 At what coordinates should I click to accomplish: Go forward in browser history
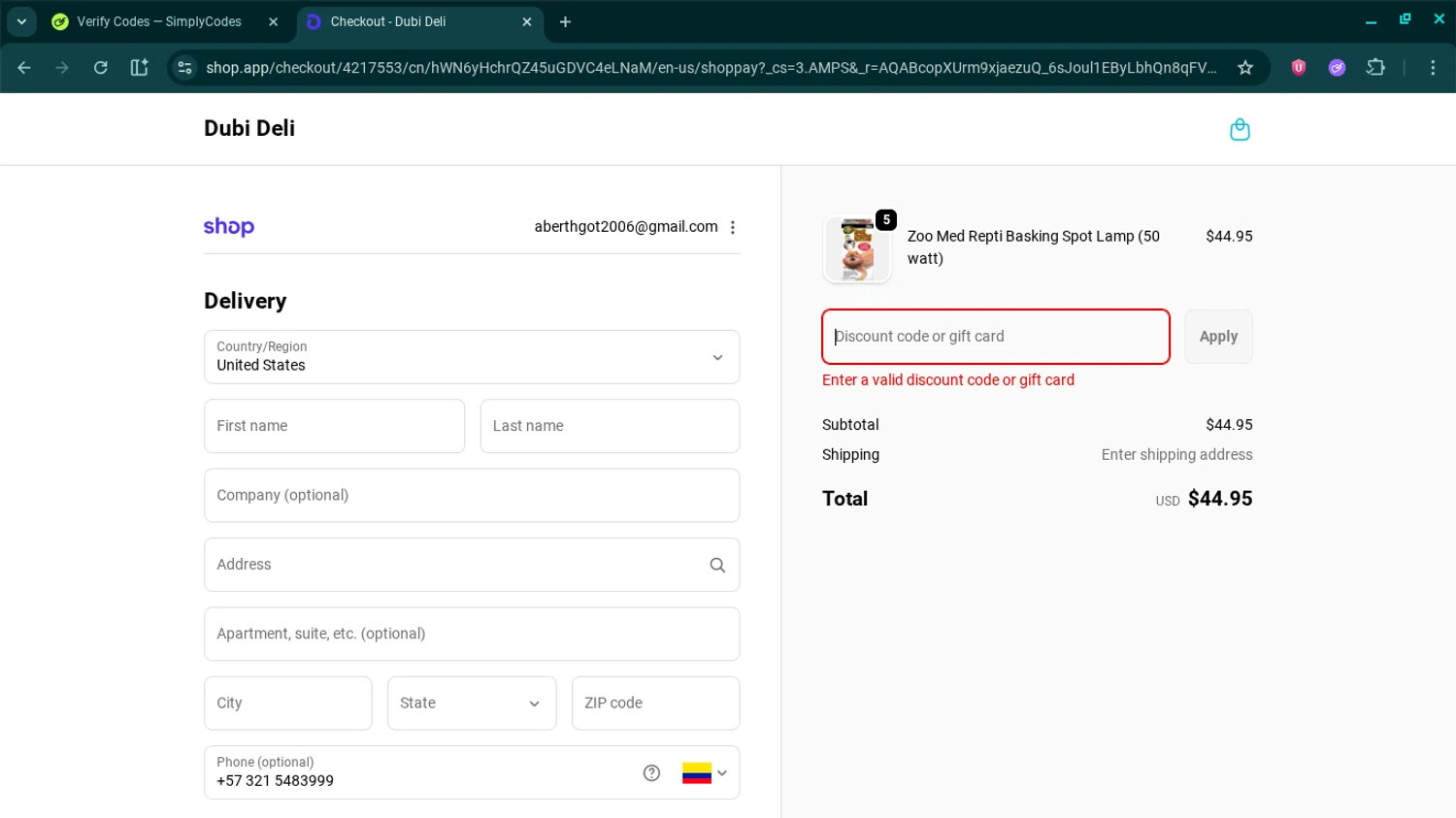(x=62, y=67)
